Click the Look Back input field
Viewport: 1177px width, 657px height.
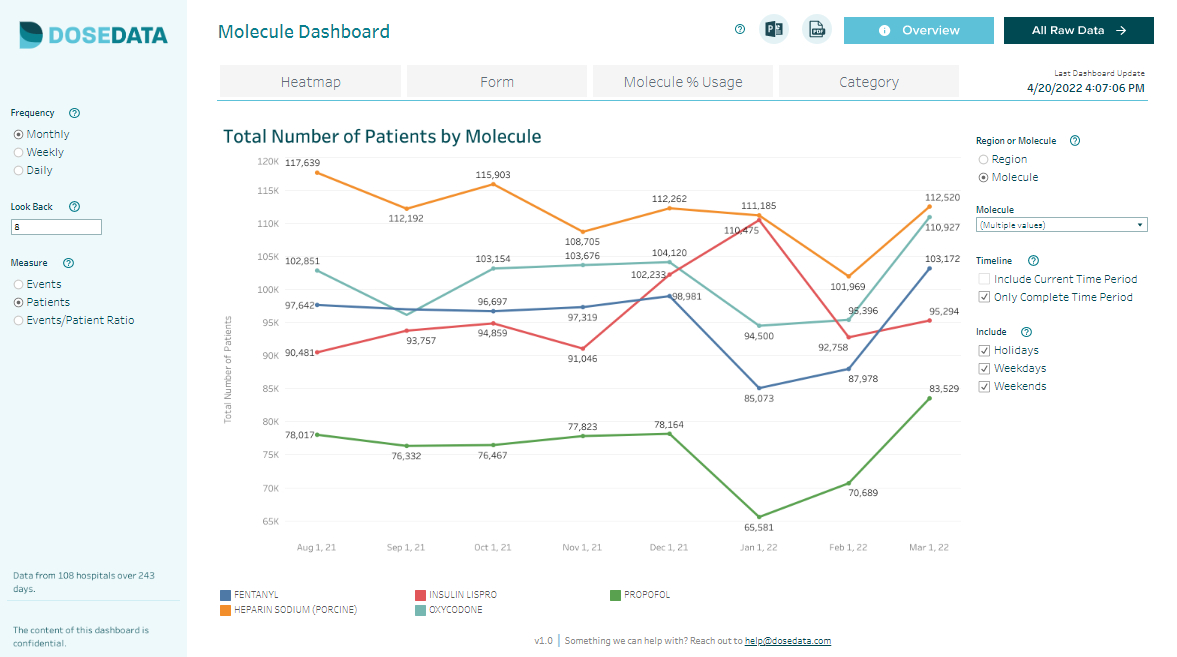pos(56,227)
